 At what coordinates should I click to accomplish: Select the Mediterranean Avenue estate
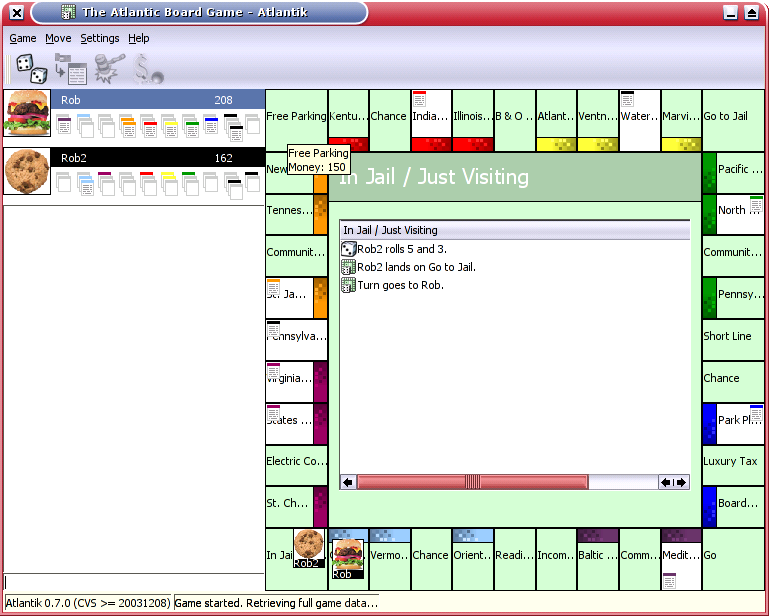coord(681,559)
